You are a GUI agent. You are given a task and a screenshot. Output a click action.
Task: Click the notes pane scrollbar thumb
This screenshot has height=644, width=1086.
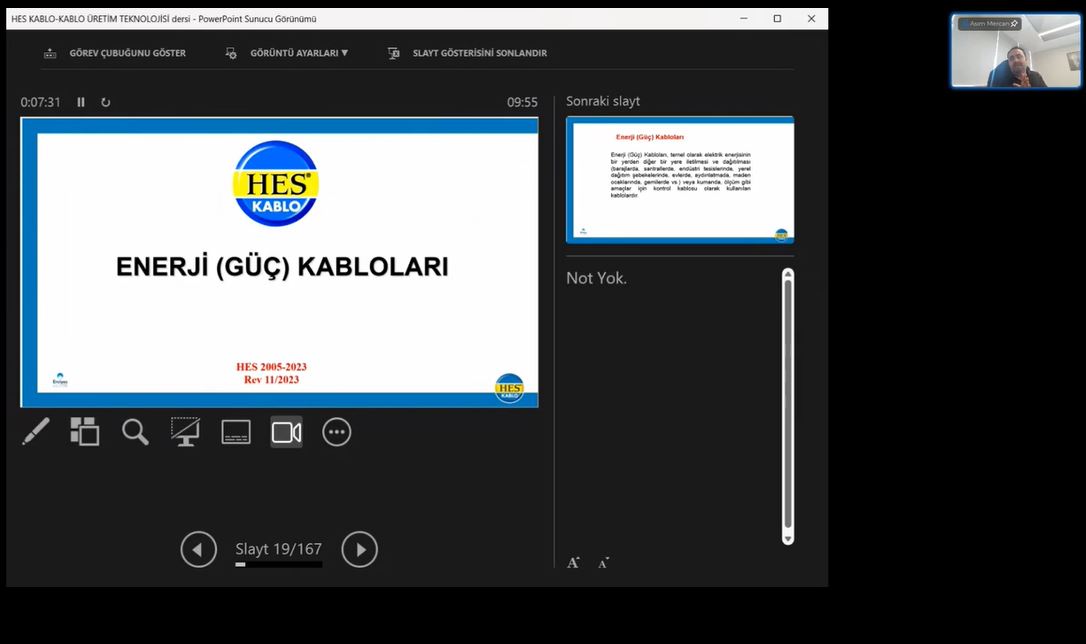[787, 404]
